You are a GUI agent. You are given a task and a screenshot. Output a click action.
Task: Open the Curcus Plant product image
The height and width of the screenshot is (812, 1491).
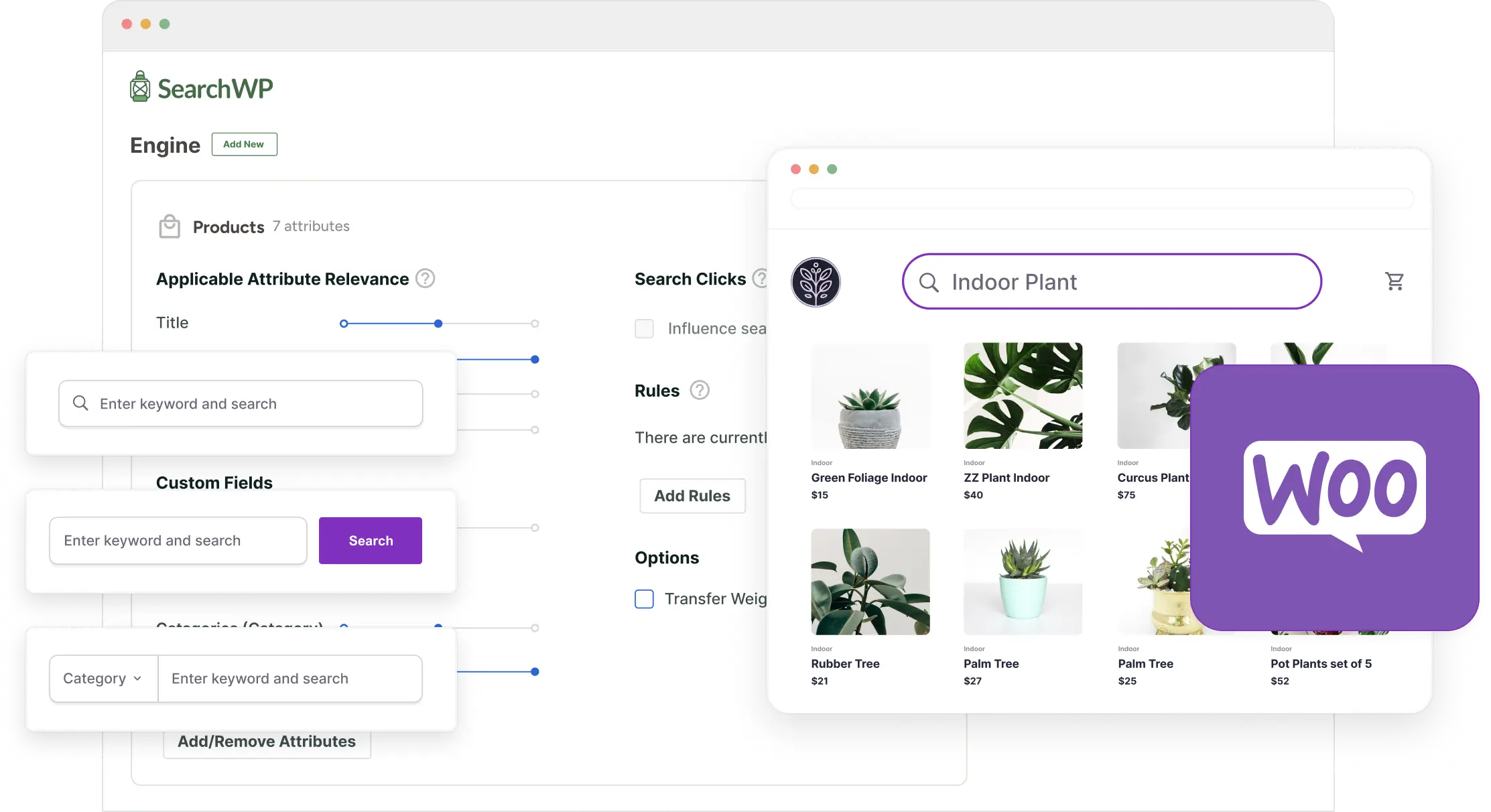1154,396
